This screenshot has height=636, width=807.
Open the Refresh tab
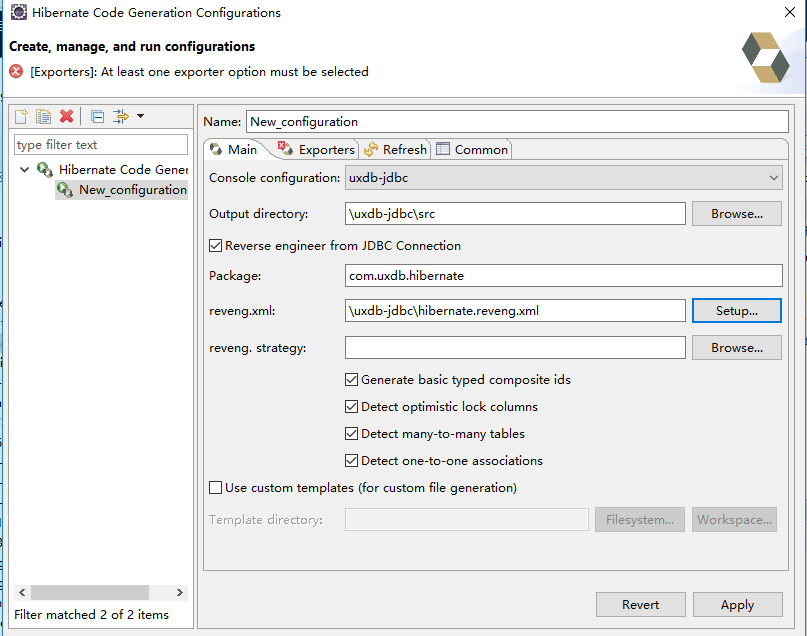tap(396, 149)
